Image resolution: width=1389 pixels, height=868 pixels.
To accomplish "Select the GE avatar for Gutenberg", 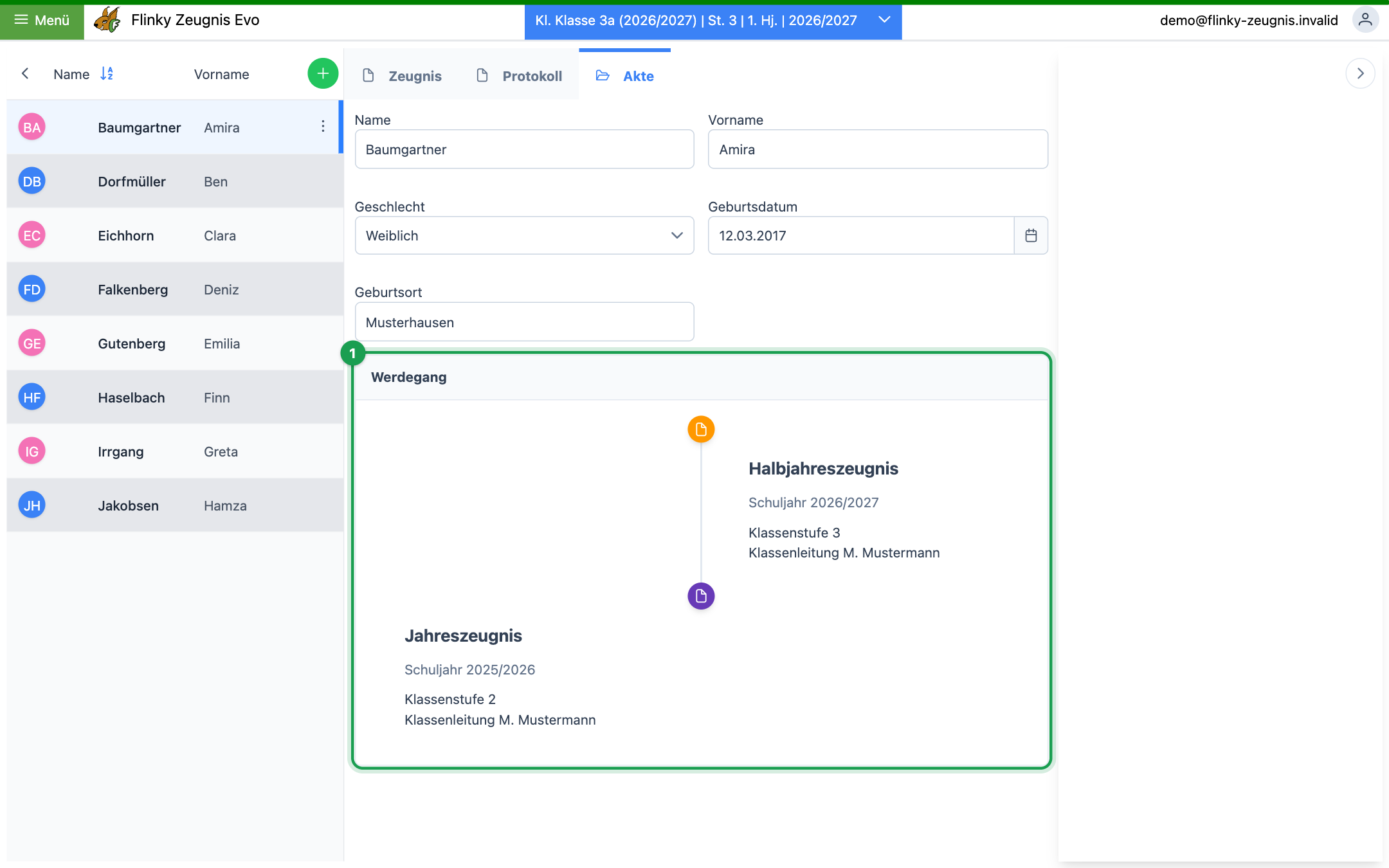I will click(32, 343).
